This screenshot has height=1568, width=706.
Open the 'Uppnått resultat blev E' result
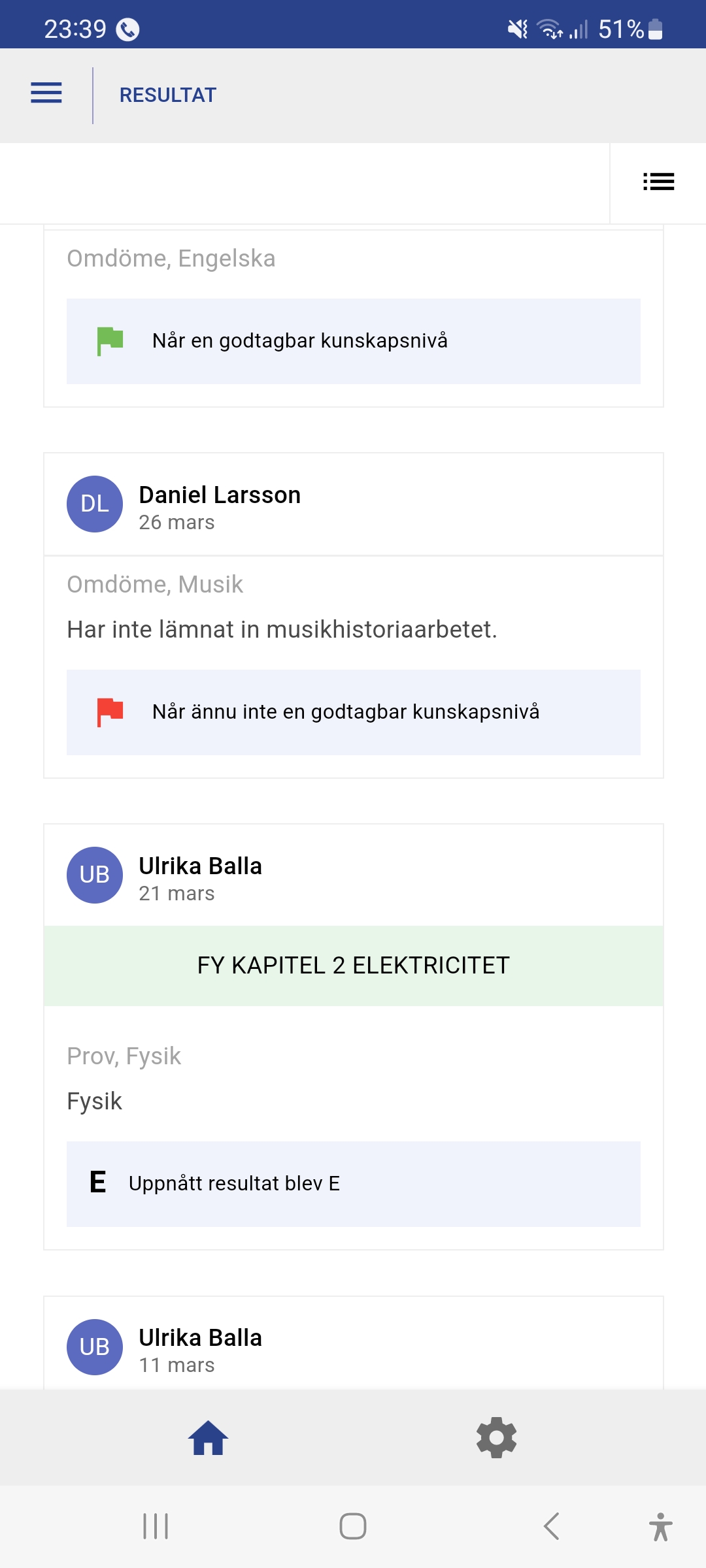click(x=234, y=1183)
